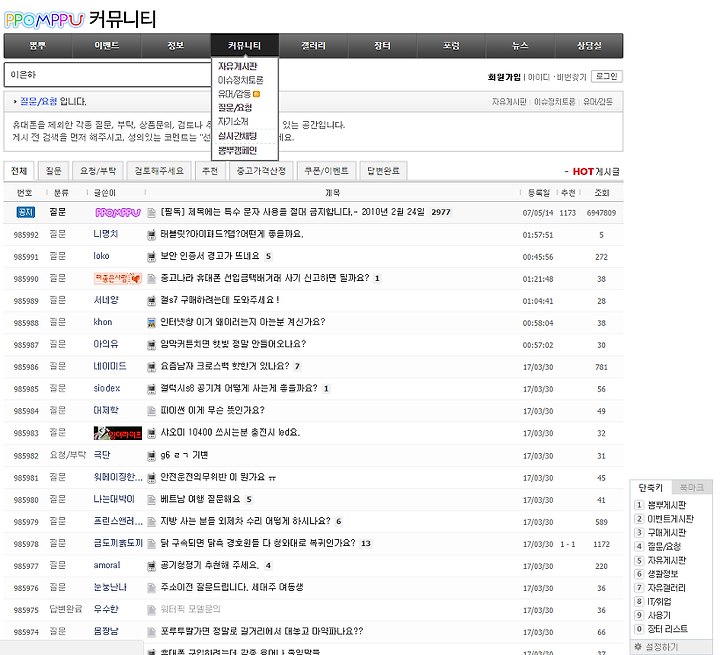The image size is (720, 655).
Task: Choose 자유게시판 in the 커뮤니티 dropdown
Action: tap(237, 66)
